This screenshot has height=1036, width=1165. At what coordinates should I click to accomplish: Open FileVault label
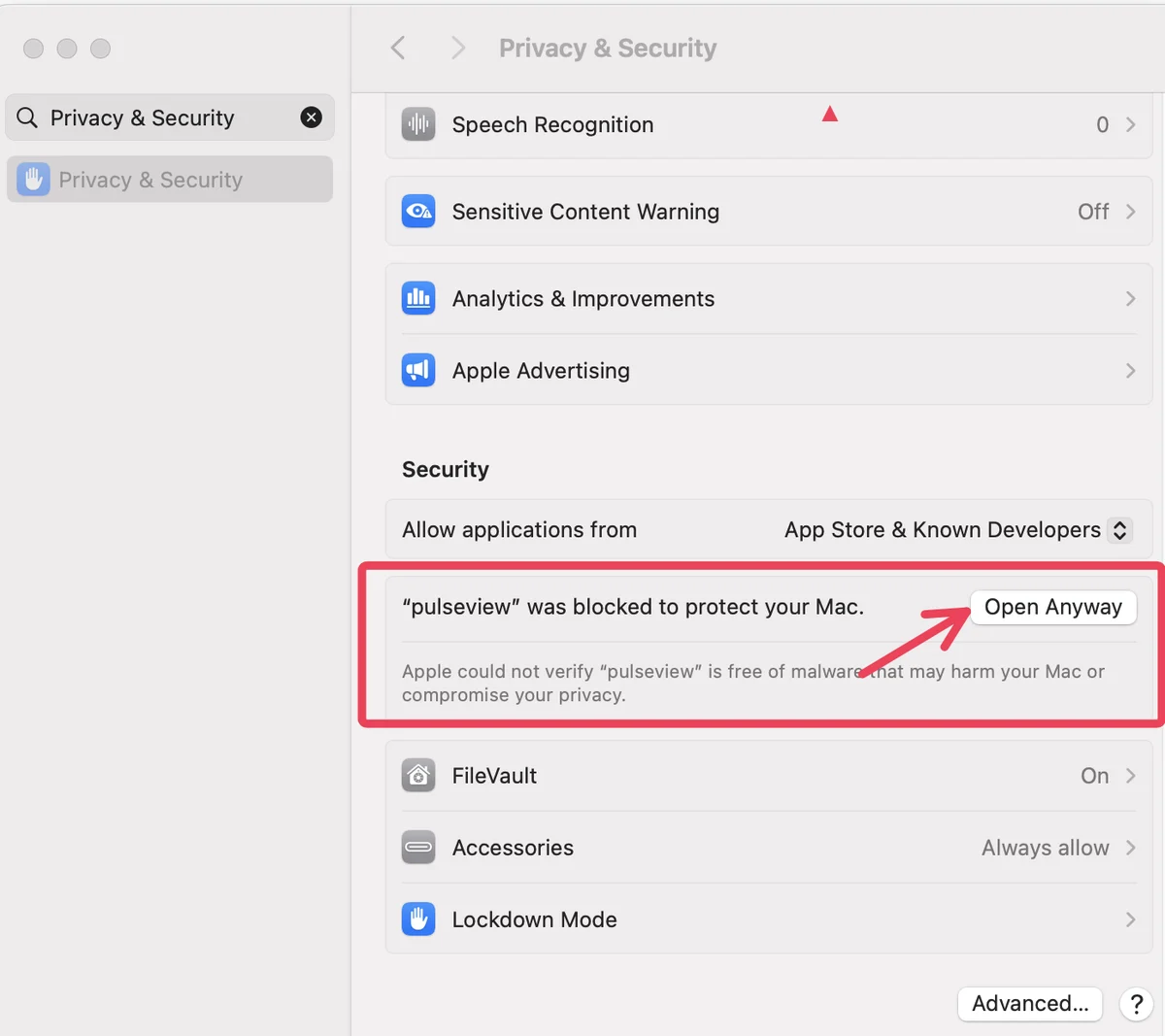pos(494,776)
